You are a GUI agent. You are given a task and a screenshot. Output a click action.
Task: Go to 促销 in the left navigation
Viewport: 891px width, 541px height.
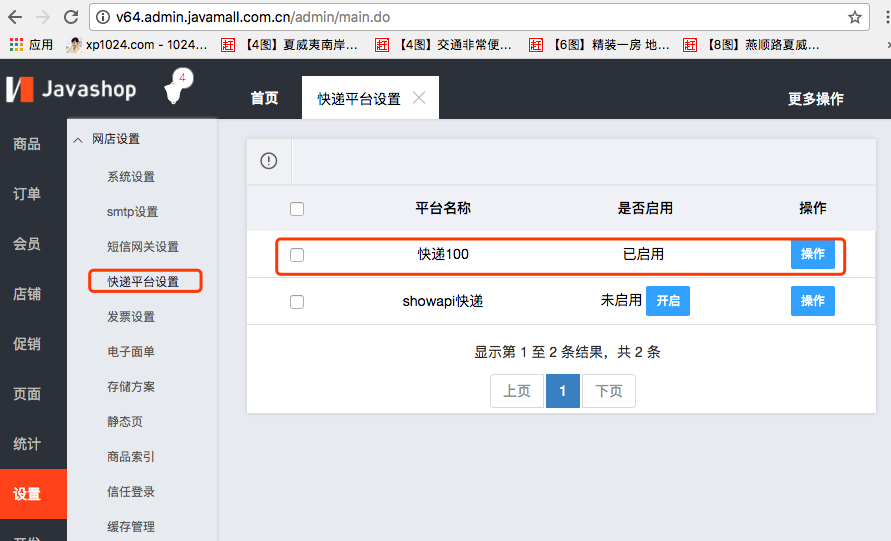(27, 344)
